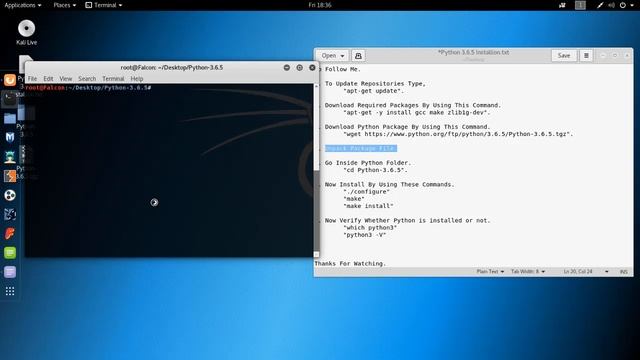Click 'Now Install By Using These Commands.' line
Viewport: 640px width, 360px height.
point(389,184)
